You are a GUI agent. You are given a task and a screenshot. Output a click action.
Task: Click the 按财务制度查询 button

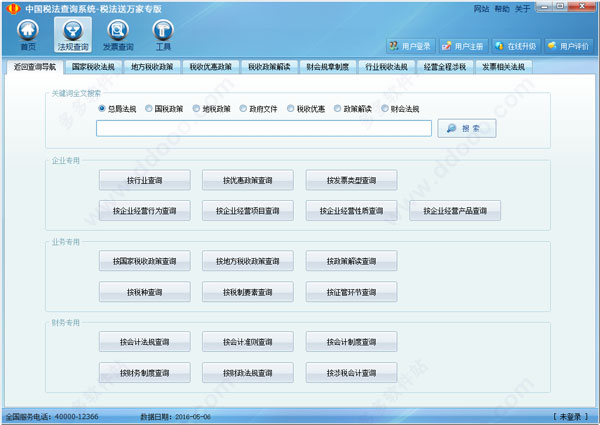pos(145,373)
